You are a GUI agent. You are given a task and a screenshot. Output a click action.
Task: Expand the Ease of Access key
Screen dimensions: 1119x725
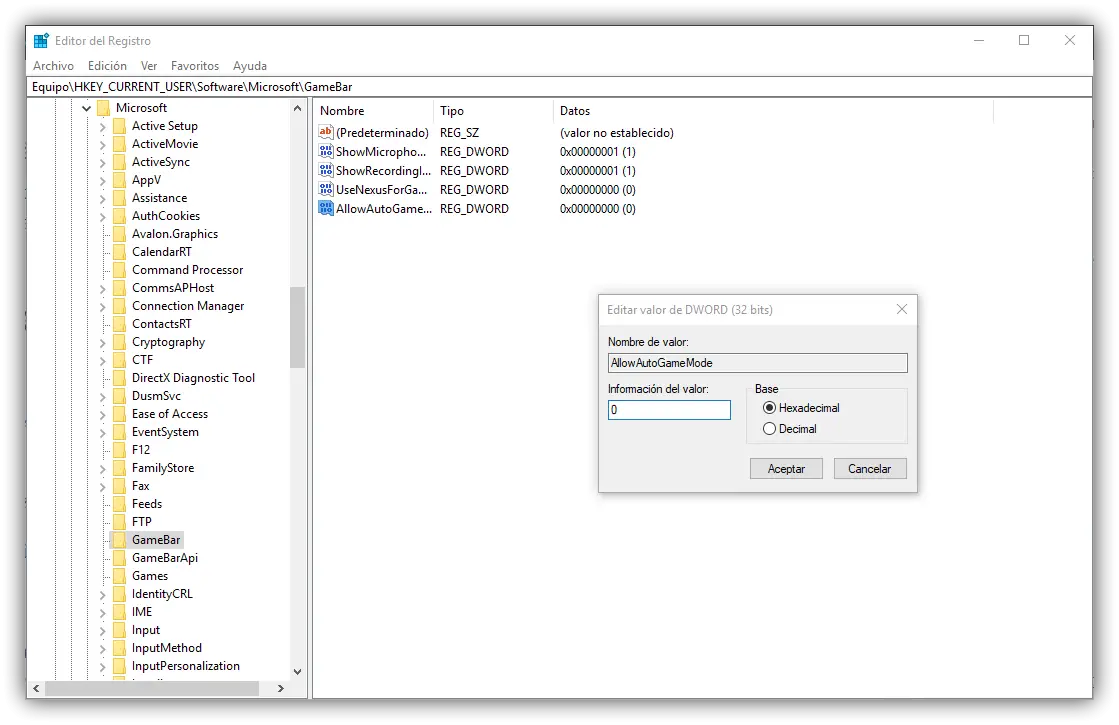click(102, 415)
